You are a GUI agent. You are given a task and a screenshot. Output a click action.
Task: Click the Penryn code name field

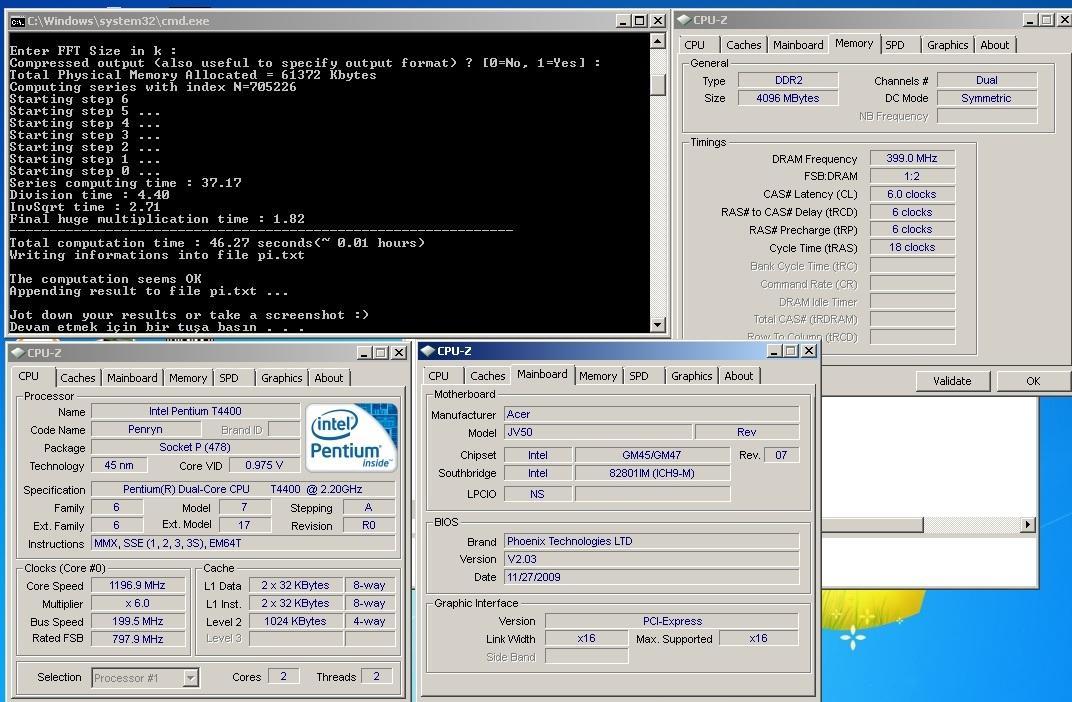(x=146, y=429)
